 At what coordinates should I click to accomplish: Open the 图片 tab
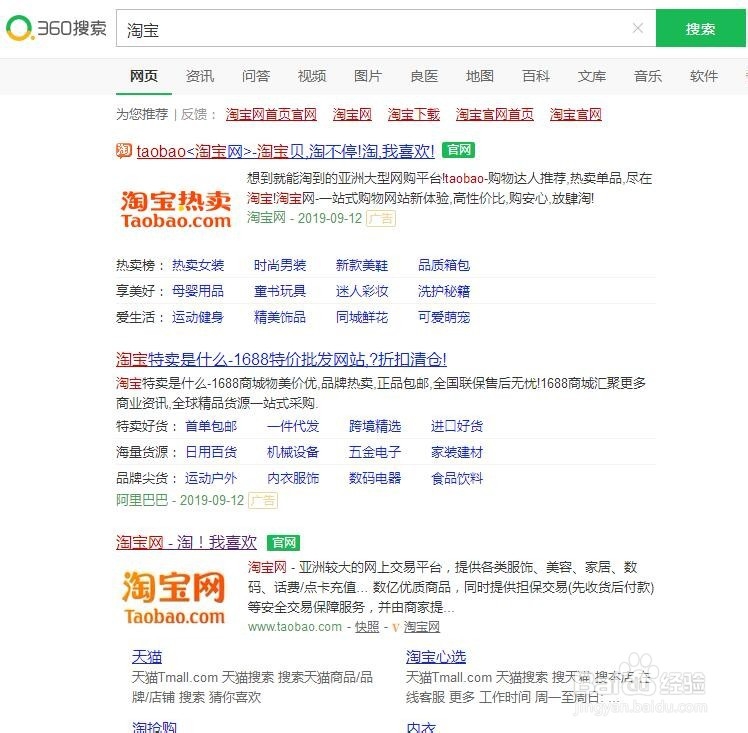(x=368, y=75)
